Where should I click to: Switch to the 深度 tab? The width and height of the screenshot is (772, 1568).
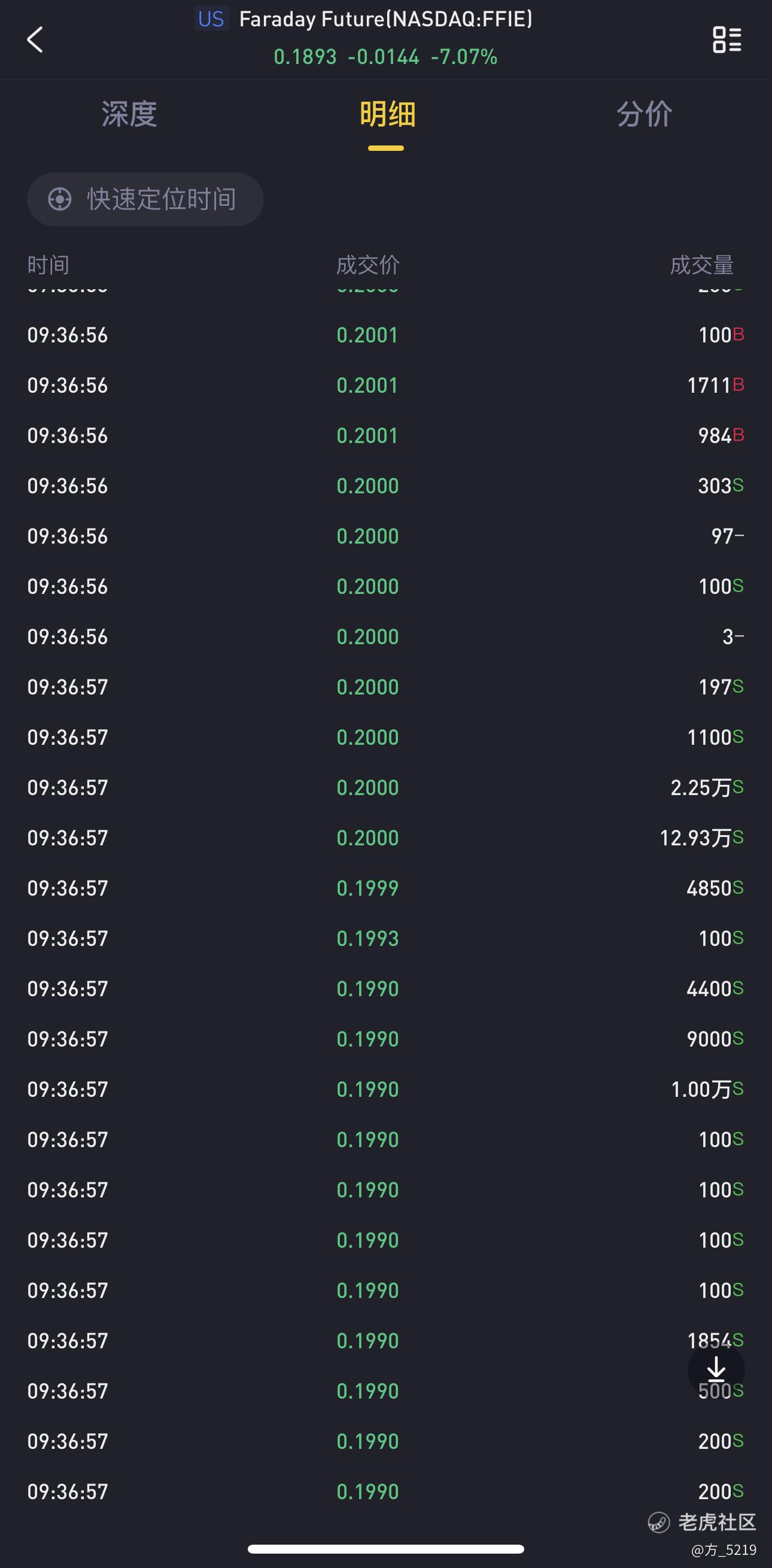coord(129,114)
